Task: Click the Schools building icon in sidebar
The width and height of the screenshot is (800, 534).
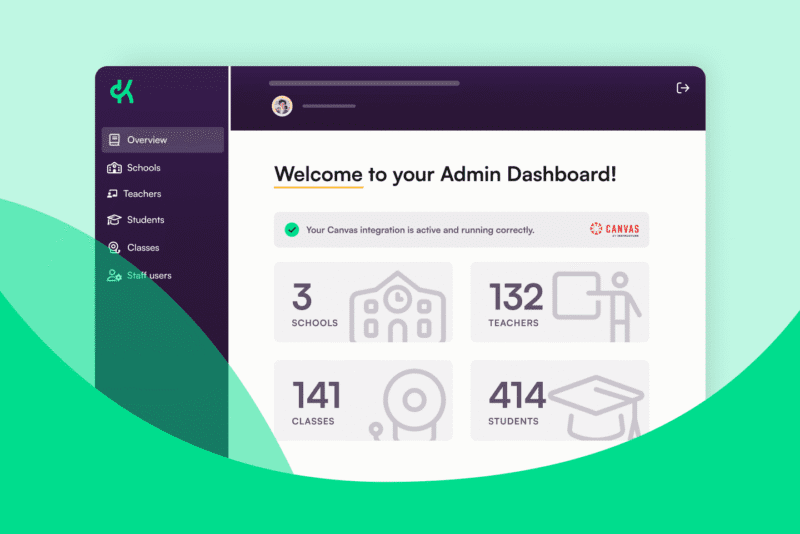Action: click(x=114, y=167)
